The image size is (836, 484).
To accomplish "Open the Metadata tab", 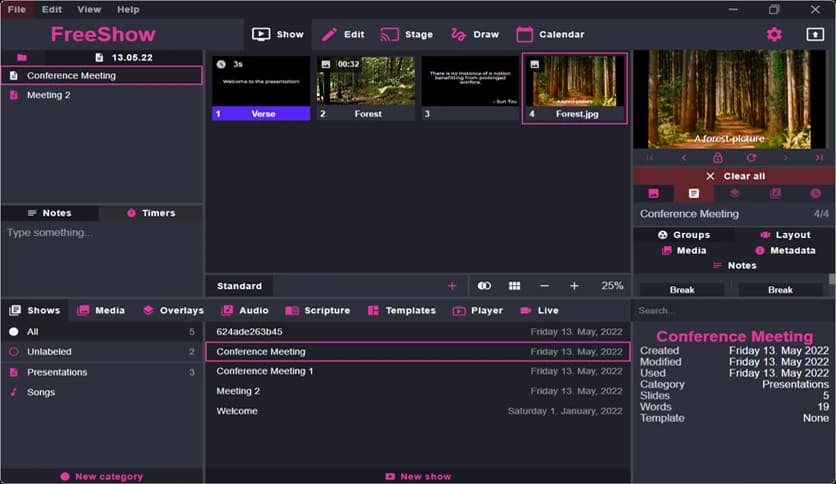I will [785, 251].
